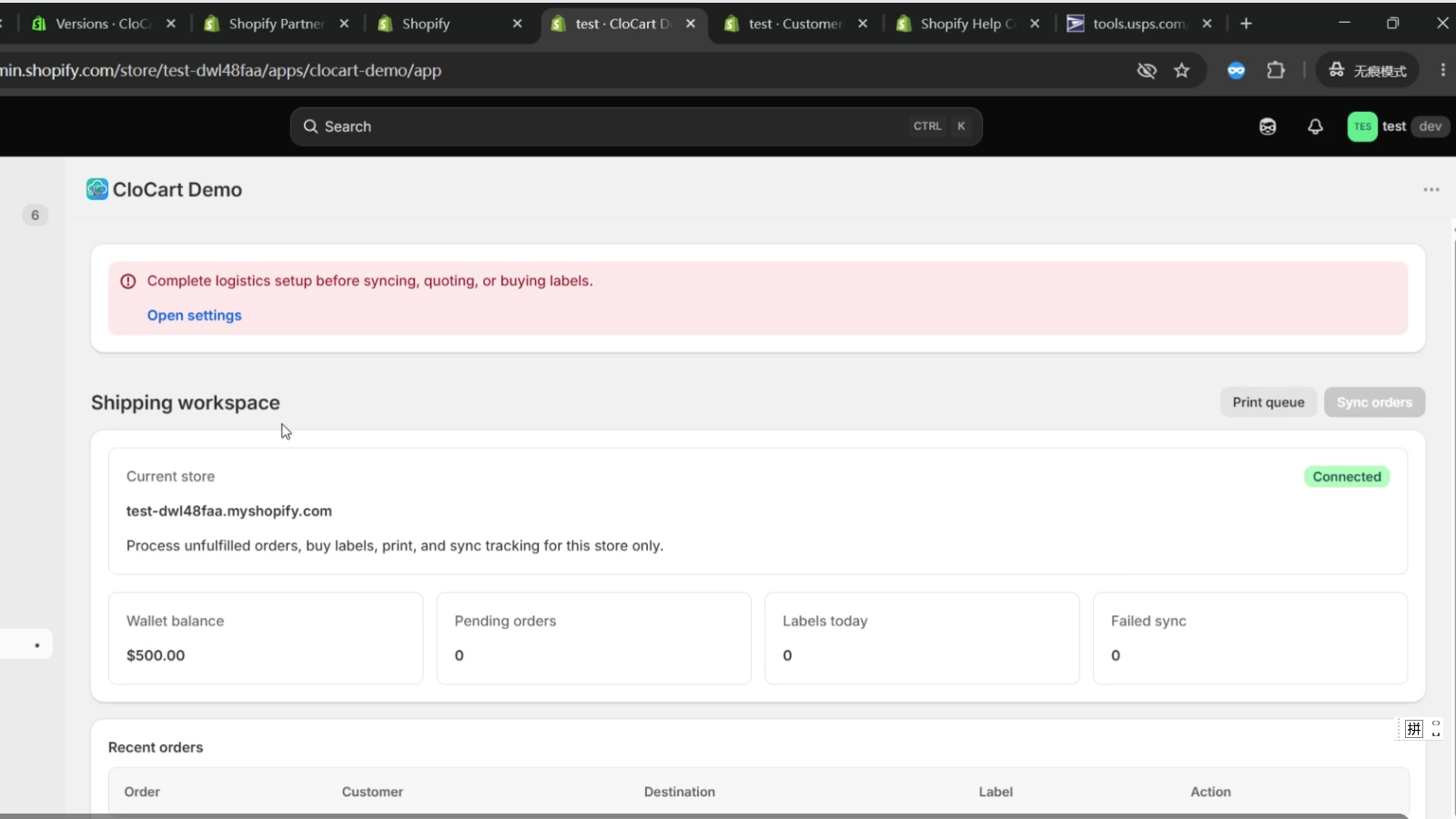Click the Customer column header
This screenshot has height=819, width=1456.
tap(372, 792)
